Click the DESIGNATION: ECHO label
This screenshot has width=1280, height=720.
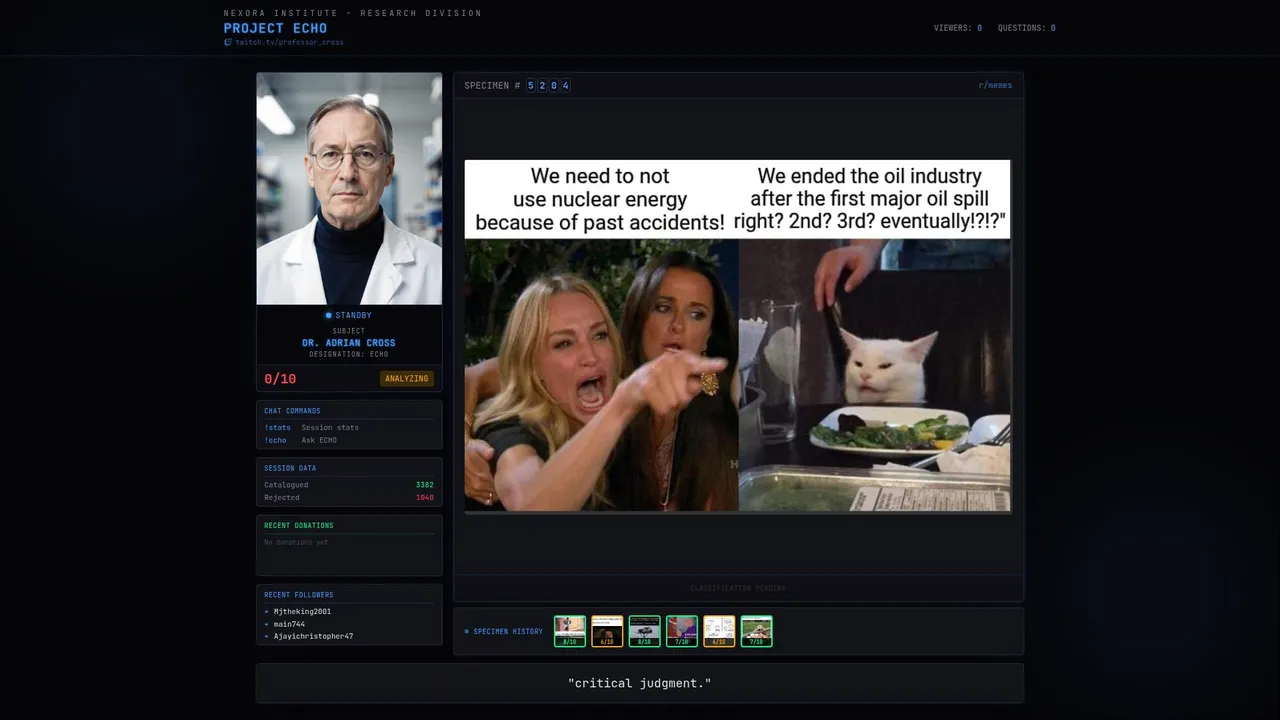349,354
